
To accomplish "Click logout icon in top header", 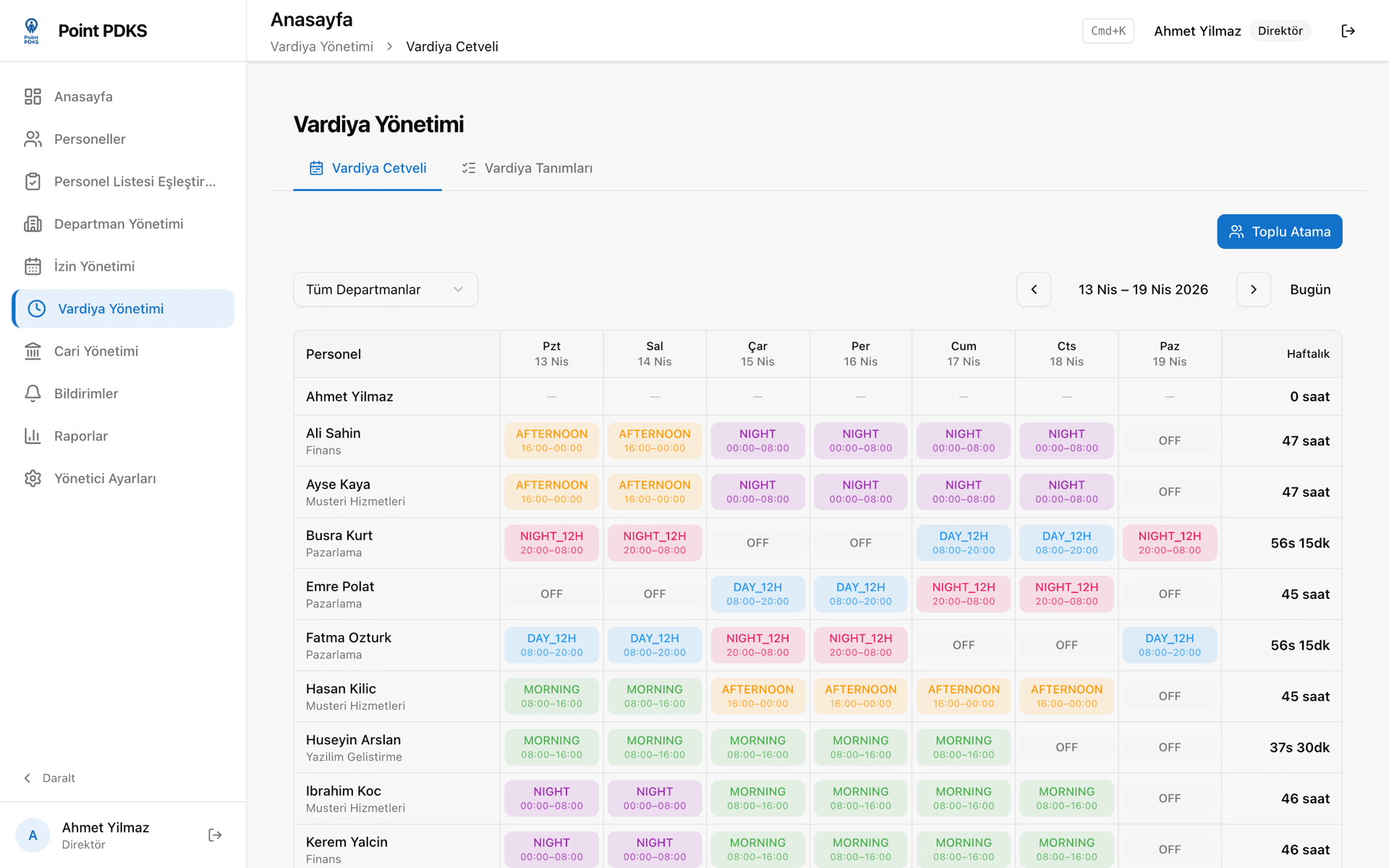I will point(1348,31).
